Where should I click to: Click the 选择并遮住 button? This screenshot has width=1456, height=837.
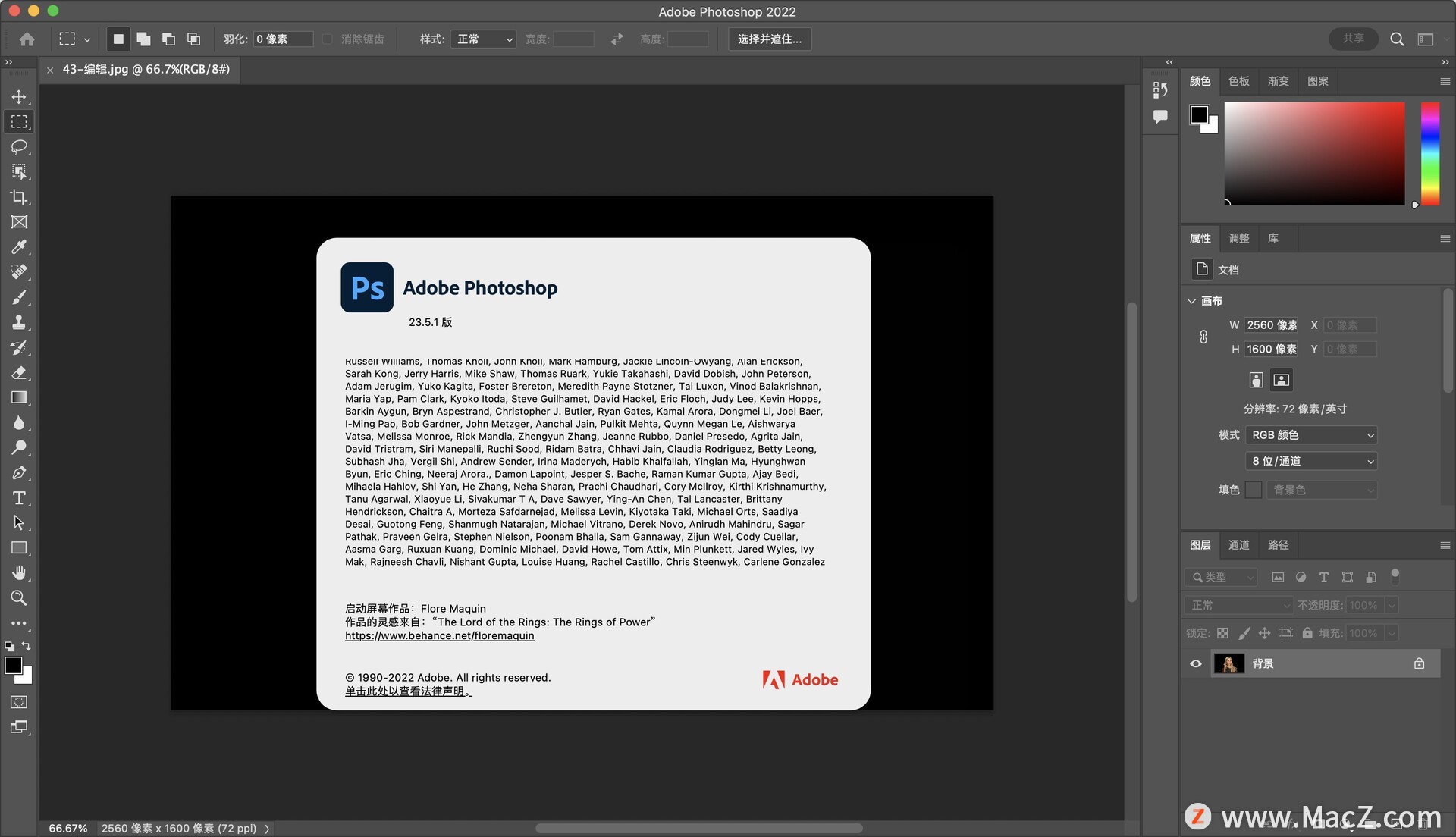[769, 39]
